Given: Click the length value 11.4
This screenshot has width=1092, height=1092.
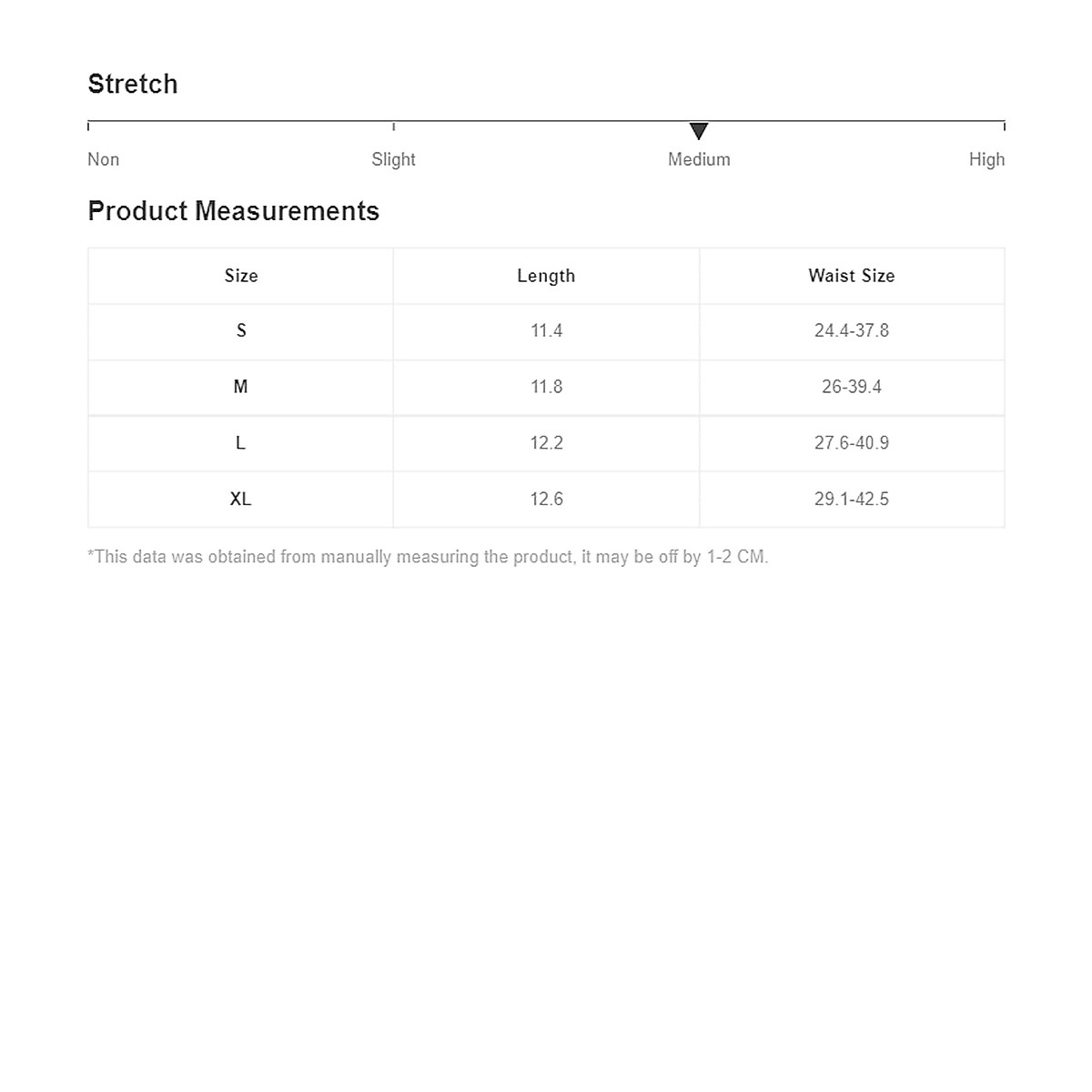Looking at the screenshot, I should click(546, 330).
